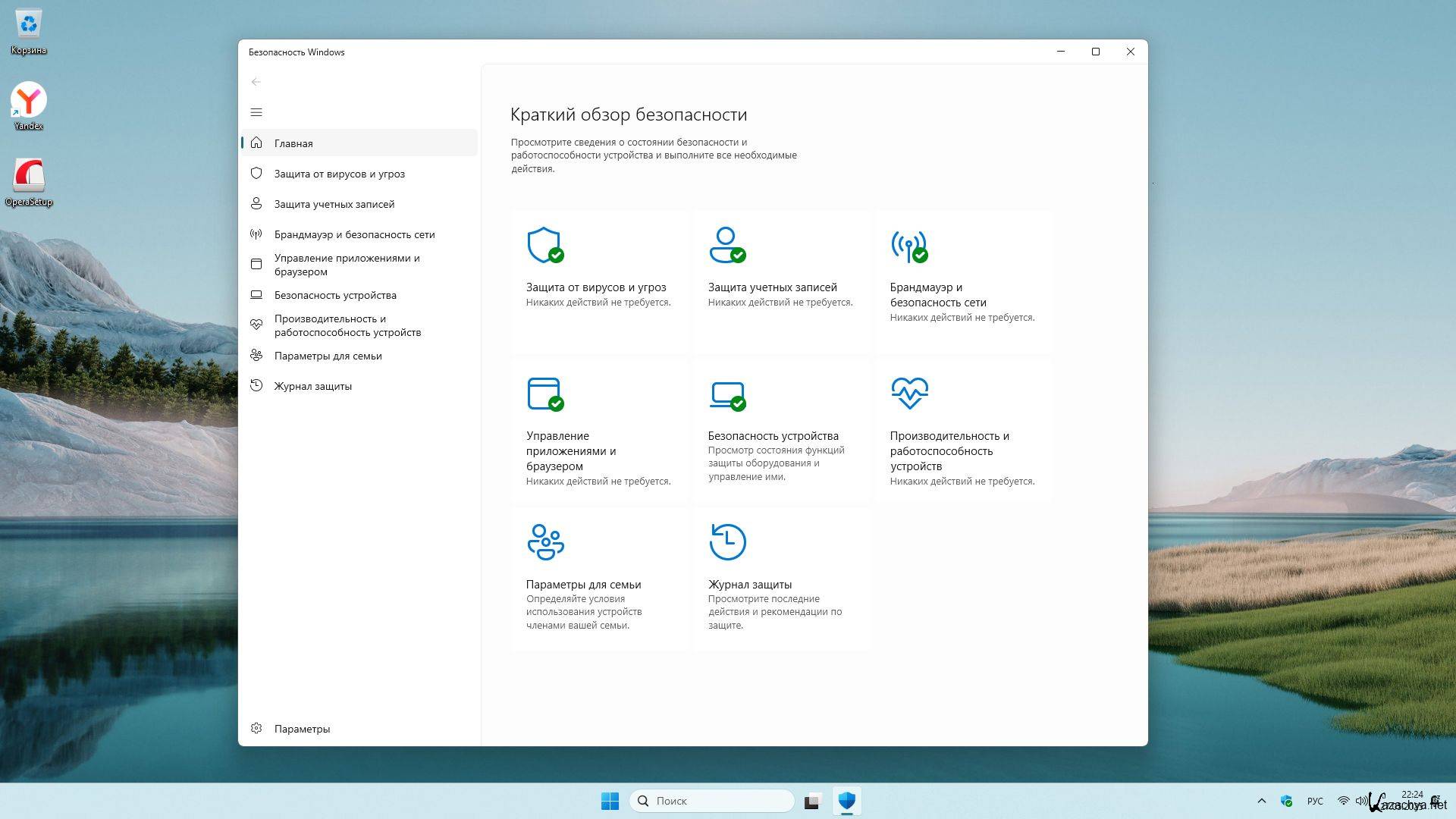Open the family options people tile icon
The width and height of the screenshot is (1456, 819).
click(x=544, y=542)
